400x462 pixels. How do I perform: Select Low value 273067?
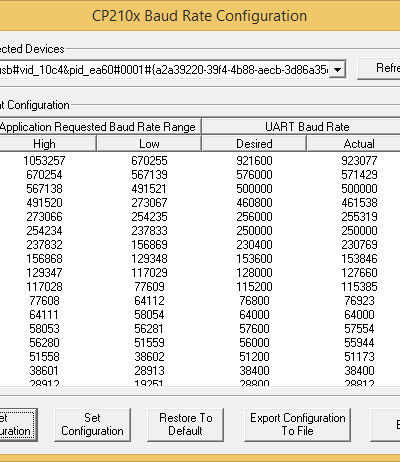149,203
